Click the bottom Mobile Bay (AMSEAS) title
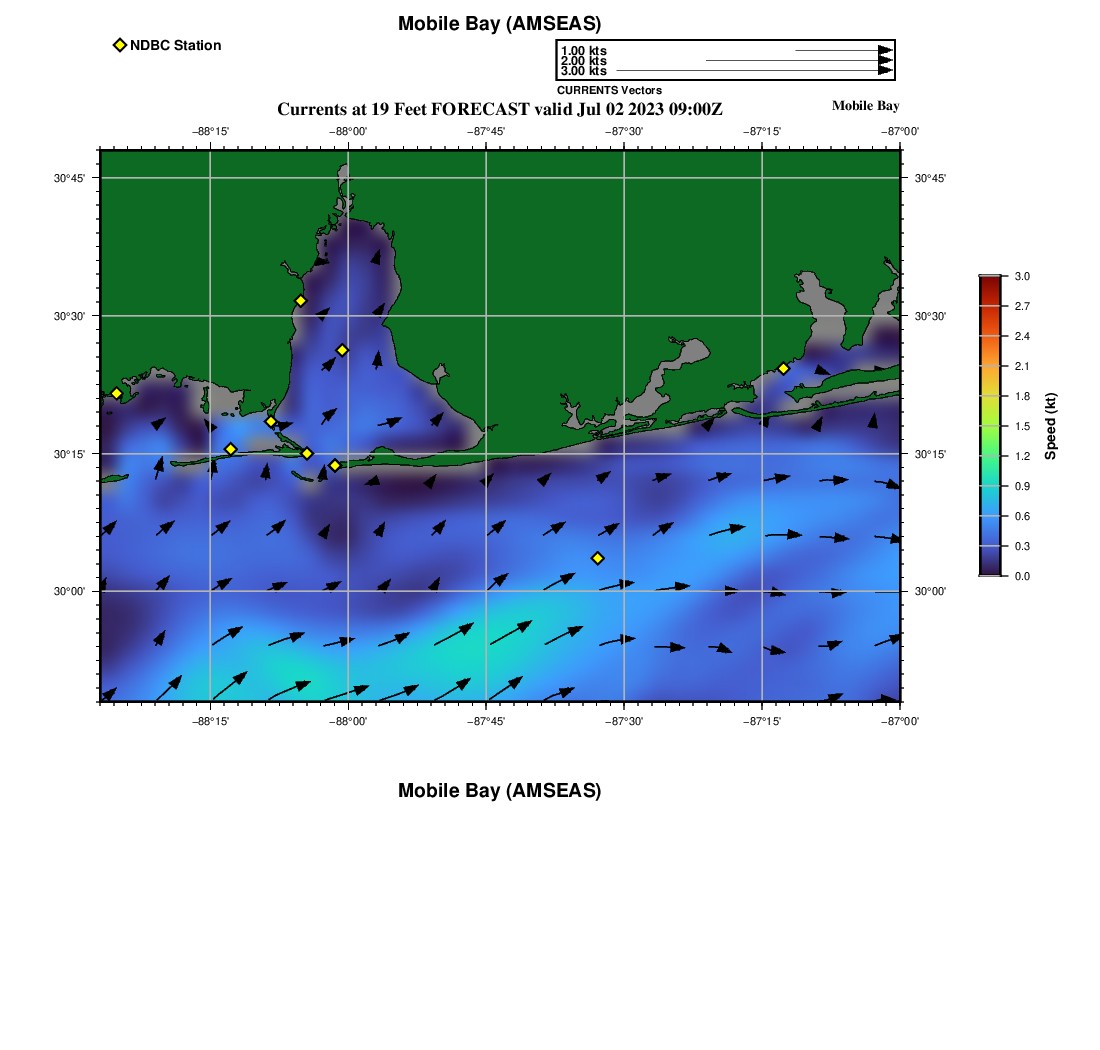The height and width of the screenshot is (1050, 1100). click(499, 791)
